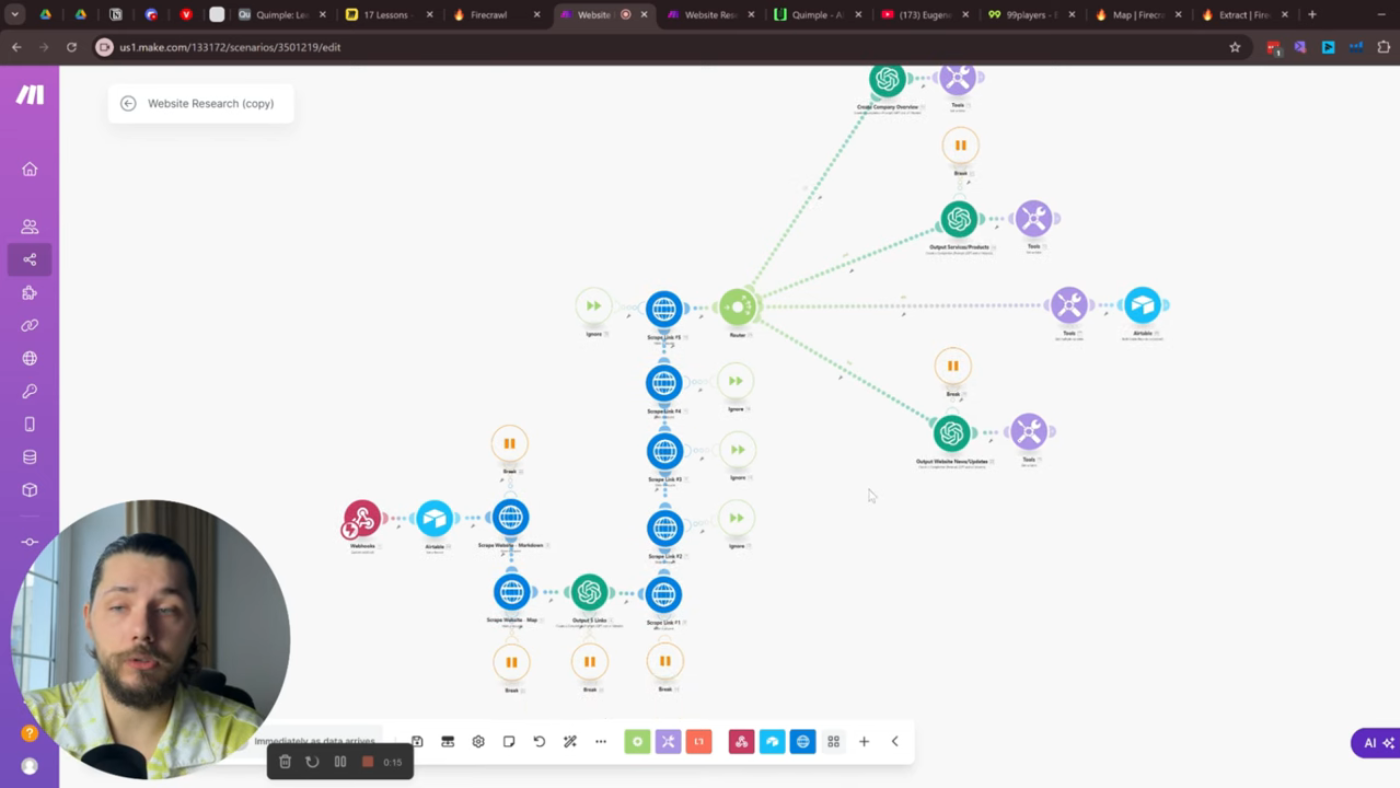
Task: Open Connections link icon in sidebar
Action: click(x=30, y=326)
